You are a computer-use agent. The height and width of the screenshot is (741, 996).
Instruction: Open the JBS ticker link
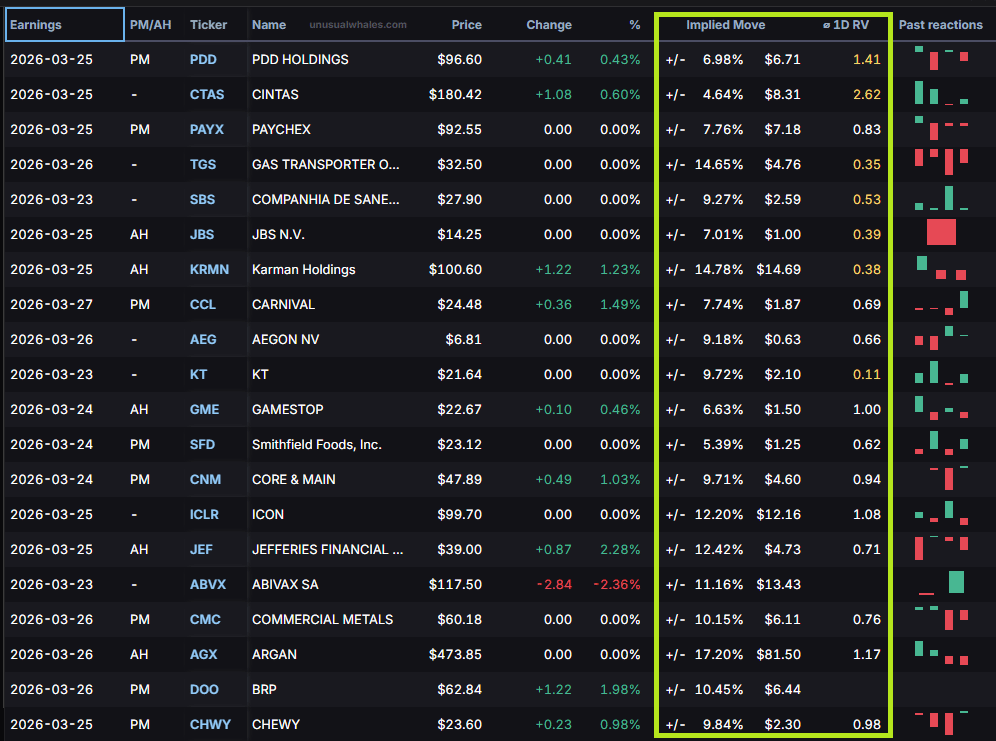tap(202, 234)
